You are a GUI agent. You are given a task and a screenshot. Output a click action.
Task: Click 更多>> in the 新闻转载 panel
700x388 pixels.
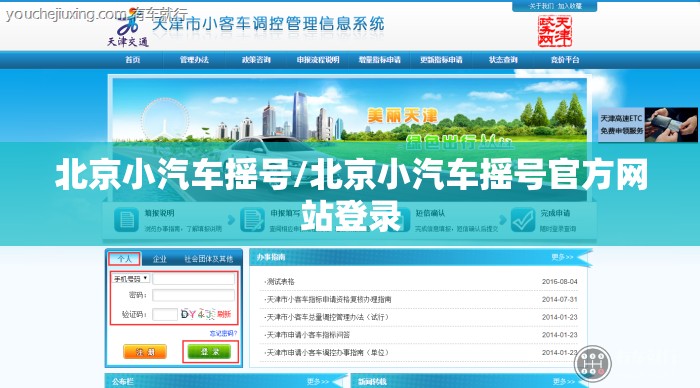pos(563,382)
